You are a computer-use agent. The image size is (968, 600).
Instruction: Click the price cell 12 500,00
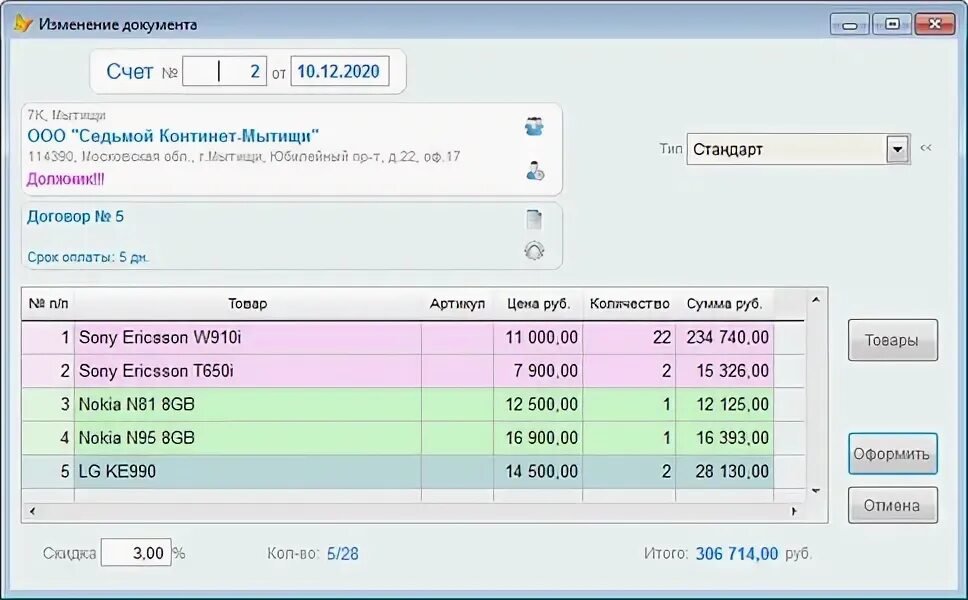click(x=538, y=404)
